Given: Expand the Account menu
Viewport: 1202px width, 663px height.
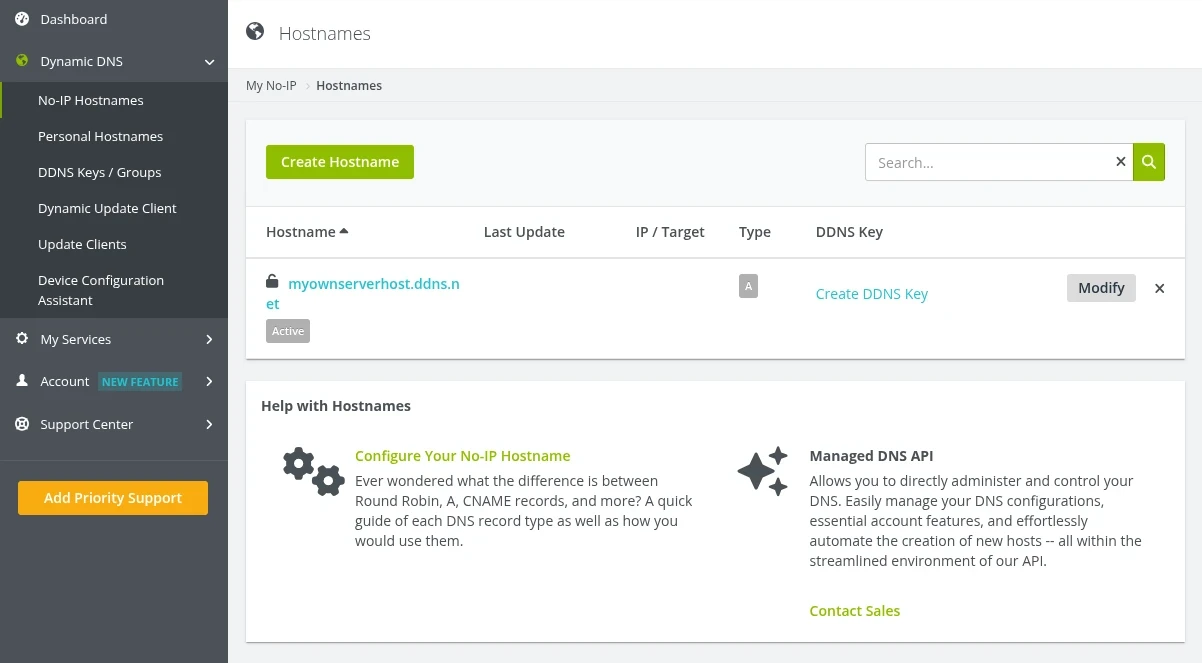Looking at the screenshot, I should coord(209,381).
